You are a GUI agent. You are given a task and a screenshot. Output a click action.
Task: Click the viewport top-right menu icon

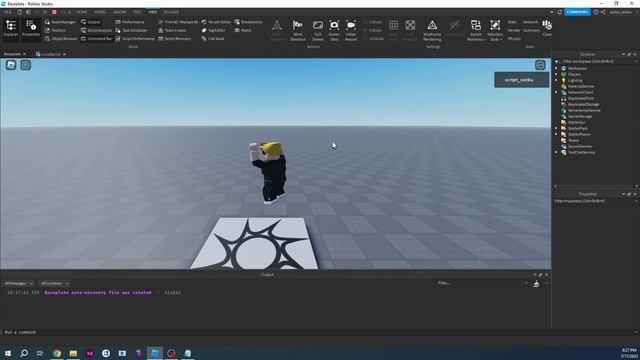(x=540, y=65)
